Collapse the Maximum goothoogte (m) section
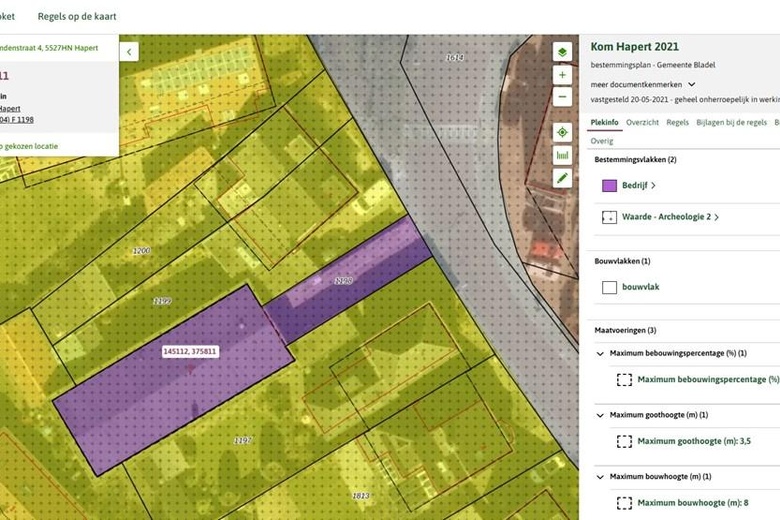Viewport: 780px width, 520px height. point(600,415)
